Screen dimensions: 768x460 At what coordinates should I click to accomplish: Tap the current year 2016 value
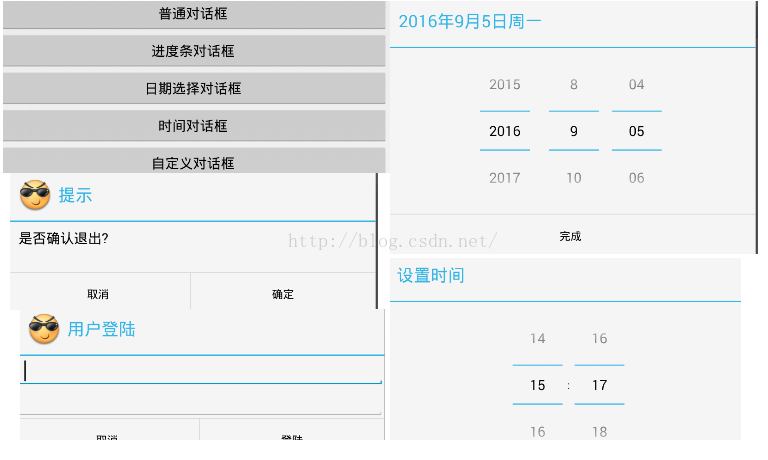[504, 131]
